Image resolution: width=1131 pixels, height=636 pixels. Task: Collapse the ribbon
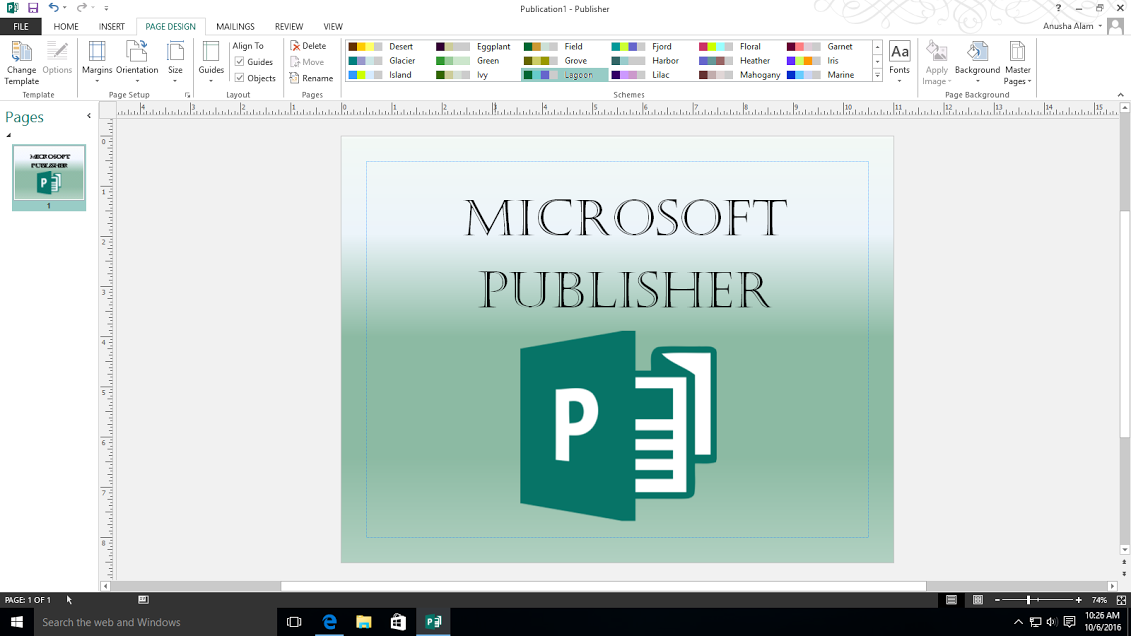[x=1120, y=95]
